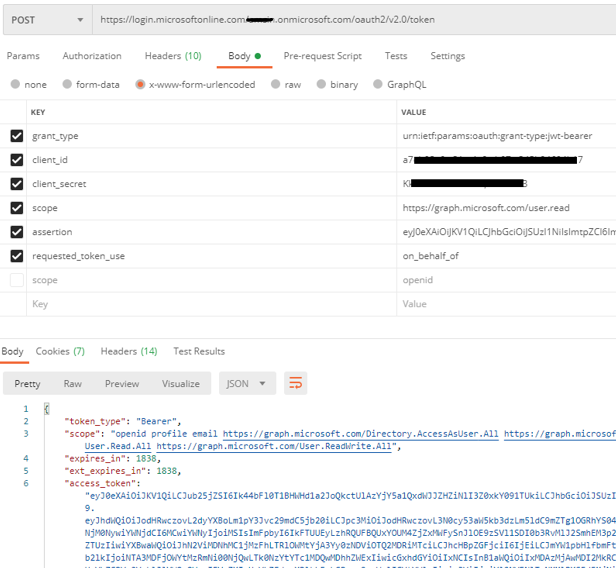This screenshot has height=568, width=616.
Task: Click the client_secret key cell
Action: [211, 184]
